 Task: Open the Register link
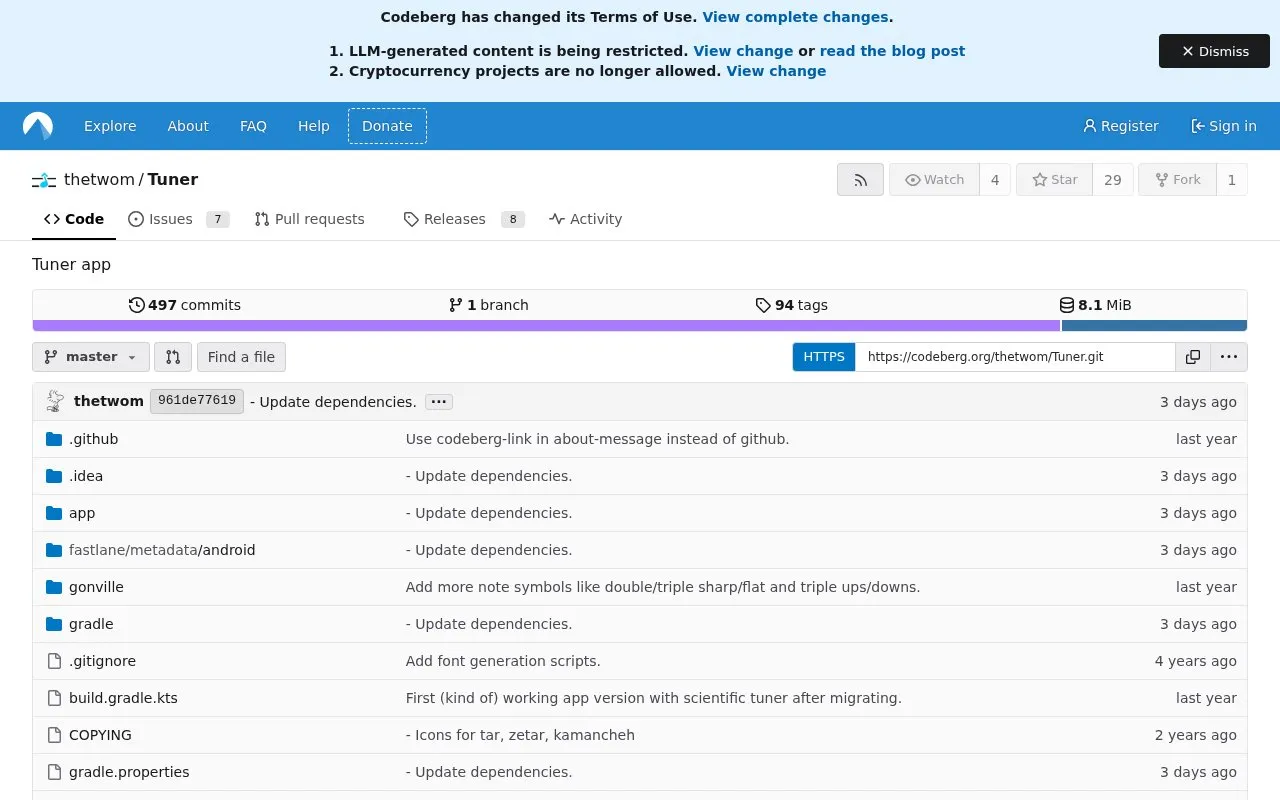pos(1120,126)
